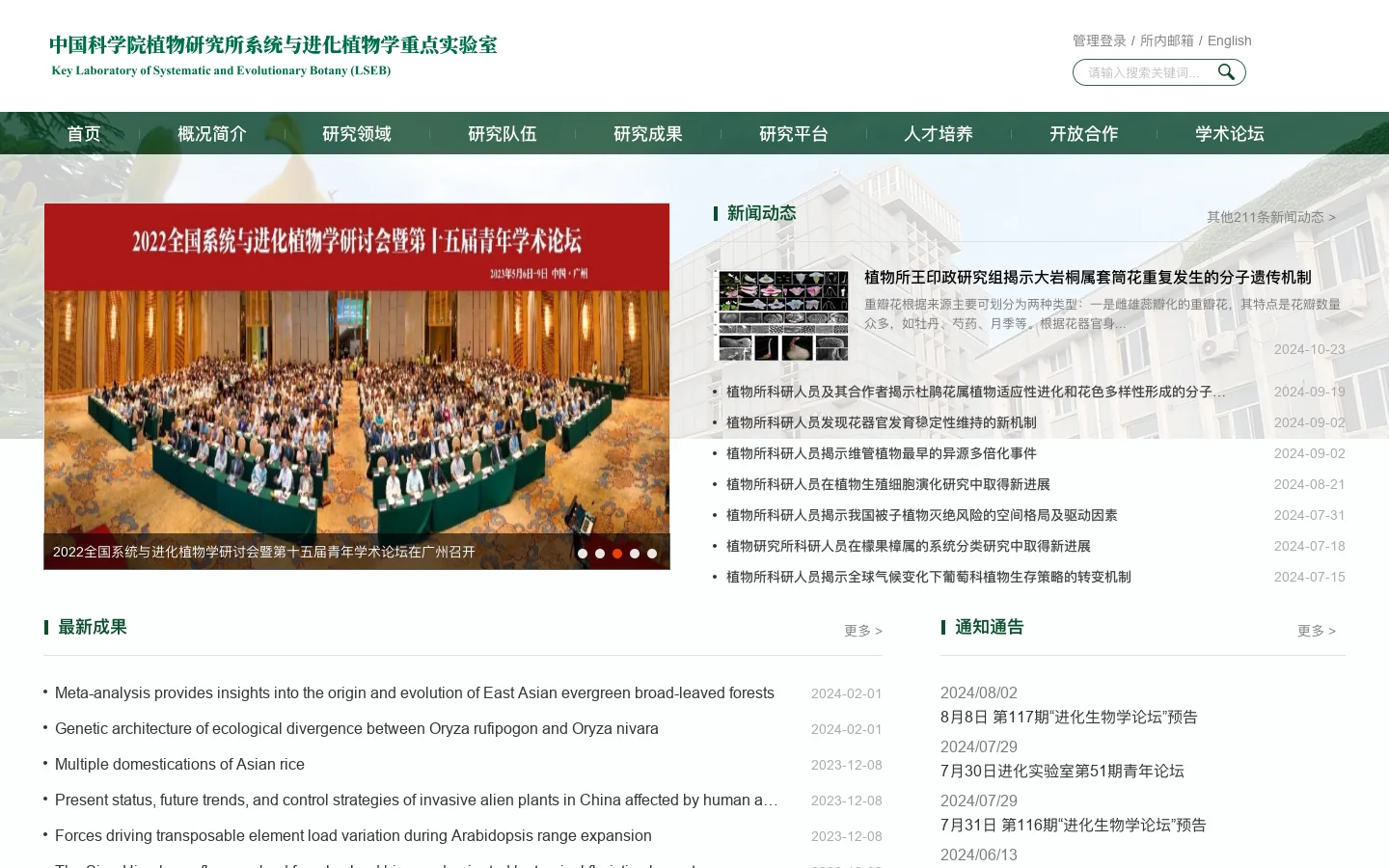Open 概况简介 navigation menu
The width and height of the screenshot is (1389, 868).
click(212, 134)
